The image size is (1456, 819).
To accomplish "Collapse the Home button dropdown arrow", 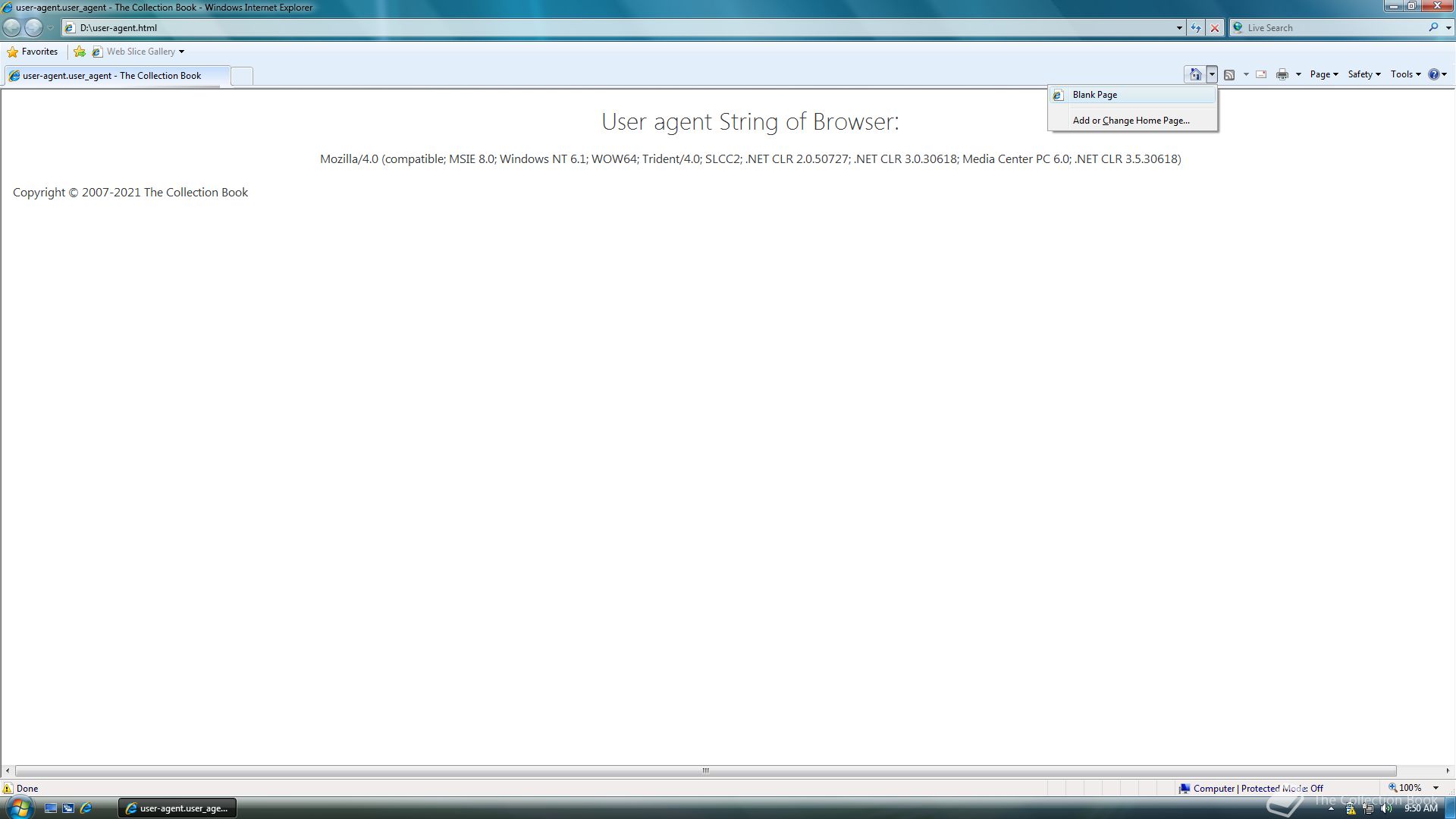I will click(1212, 74).
